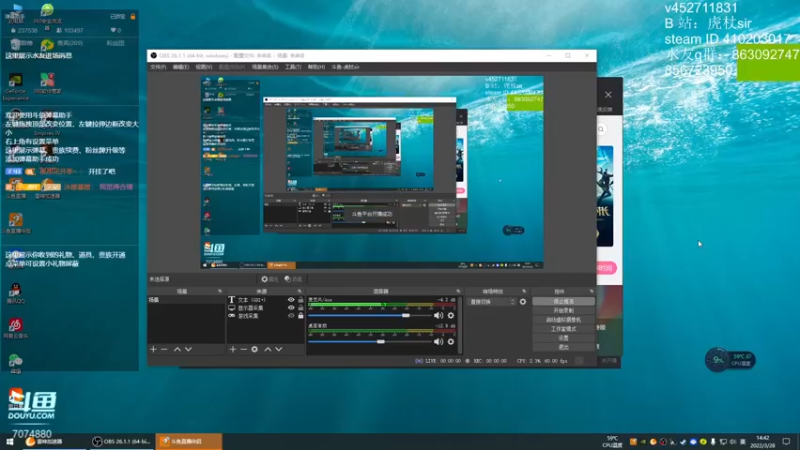The image size is (800, 450).
Task: Add a new scene with plus icon
Action: [153, 349]
